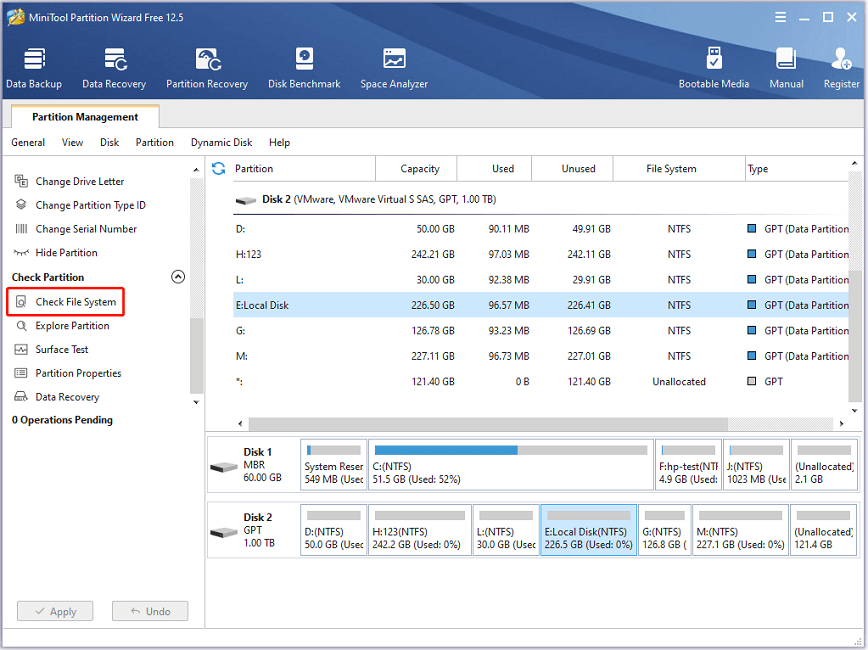Open Partition Recovery from the toolbar
The height and width of the screenshot is (650, 868).
pos(207,68)
